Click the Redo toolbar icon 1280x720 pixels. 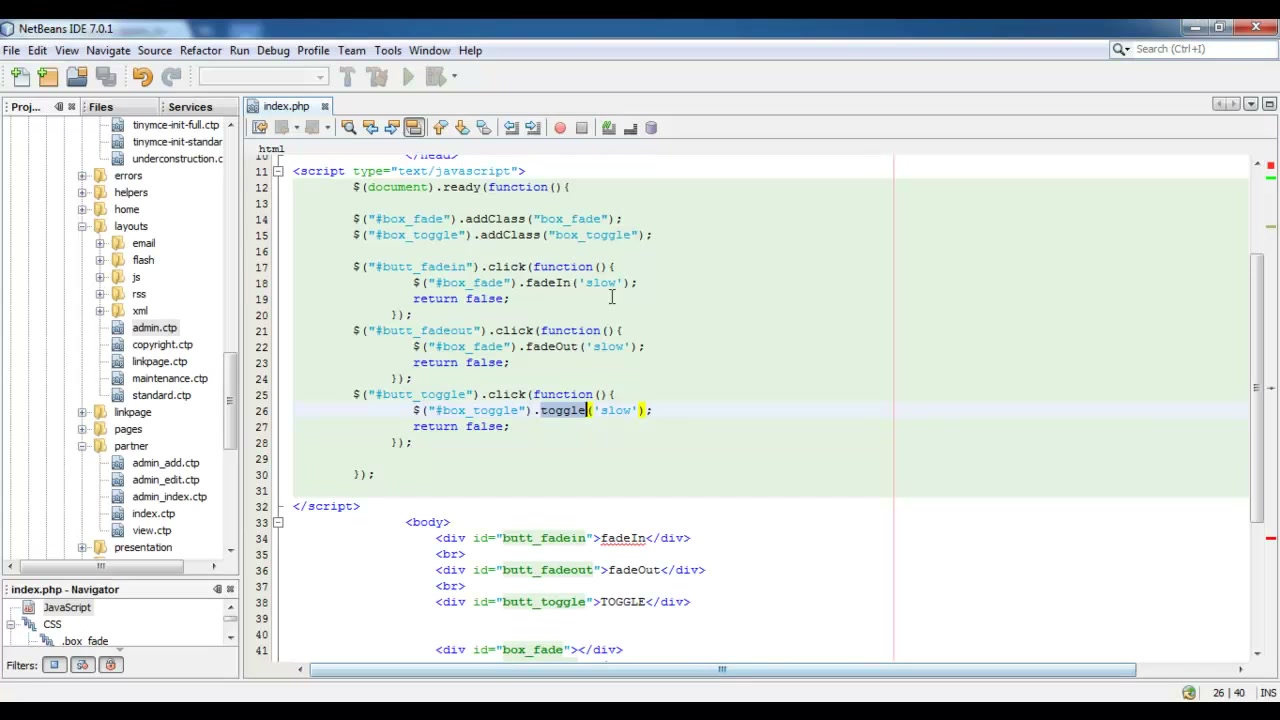pyautogui.click(x=171, y=77)
